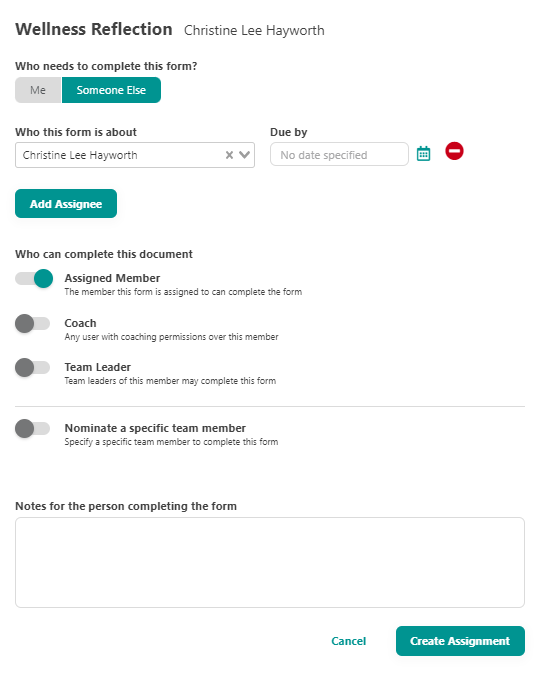Focus the No date specified field

339,154
